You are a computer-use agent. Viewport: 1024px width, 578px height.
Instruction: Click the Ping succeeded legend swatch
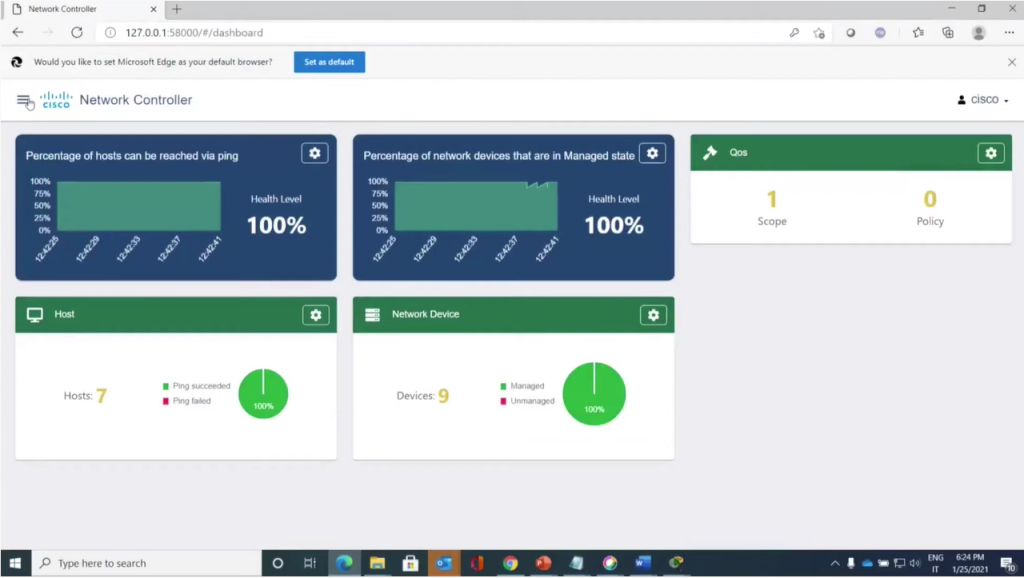(166, 387)
